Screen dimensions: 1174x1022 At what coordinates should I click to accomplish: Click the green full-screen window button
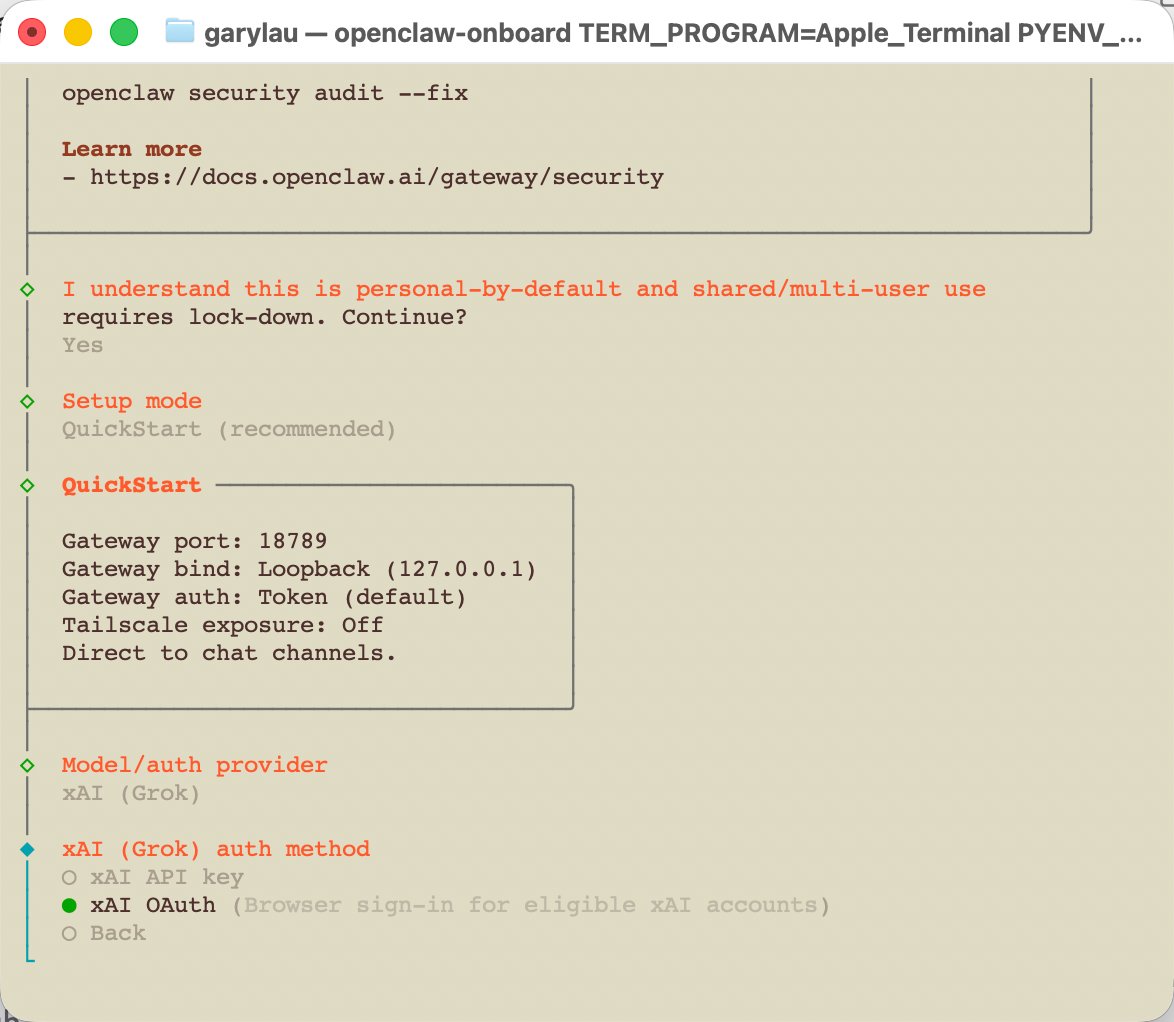tap(124, 32)
